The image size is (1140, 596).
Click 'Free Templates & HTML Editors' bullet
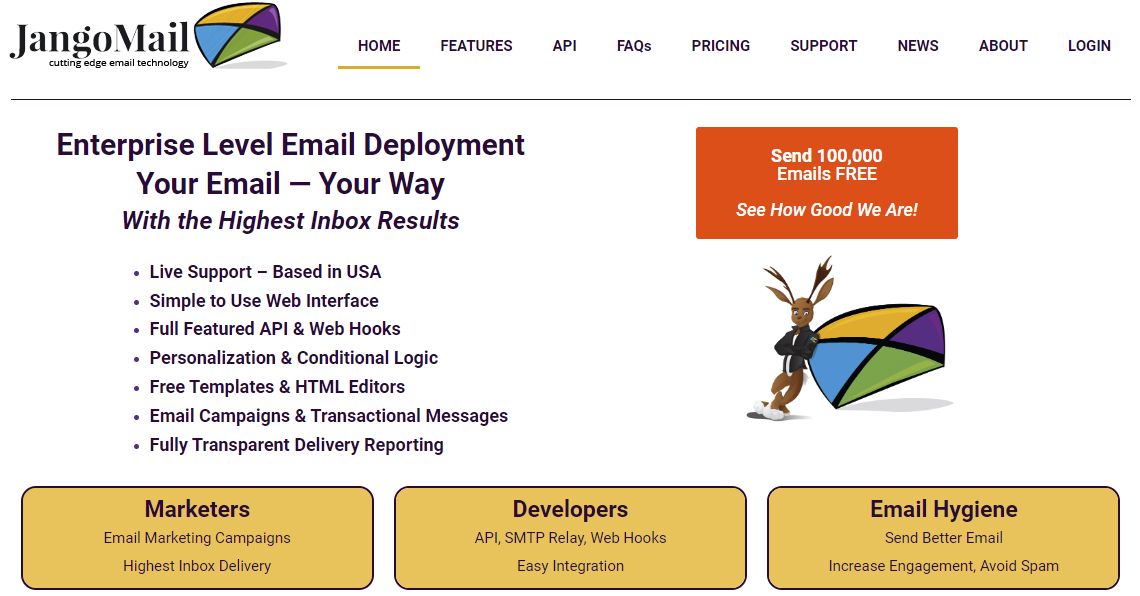point(277,387)
